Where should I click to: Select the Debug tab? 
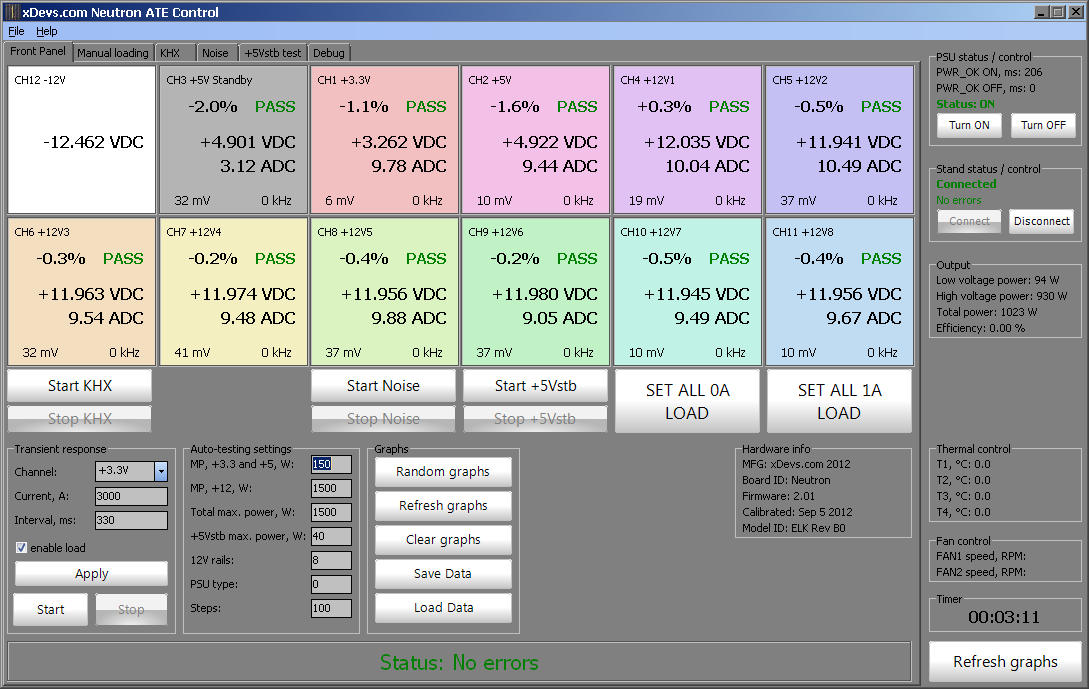click(x=329, y=53)
